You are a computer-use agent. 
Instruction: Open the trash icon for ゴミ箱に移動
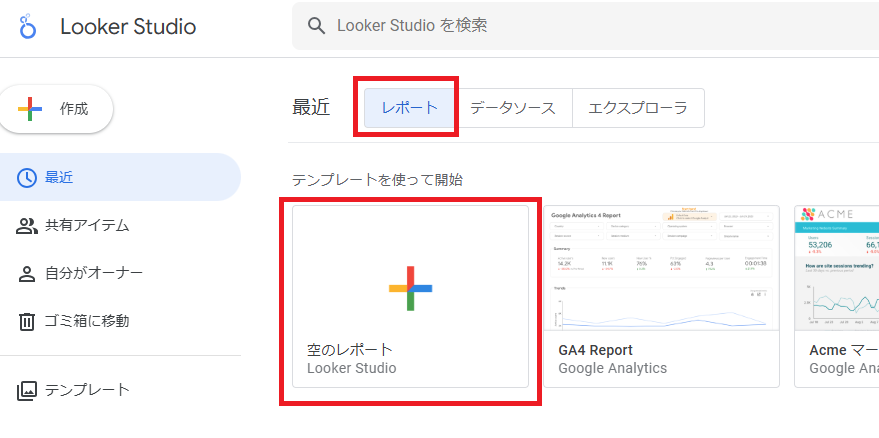[27, 321]
